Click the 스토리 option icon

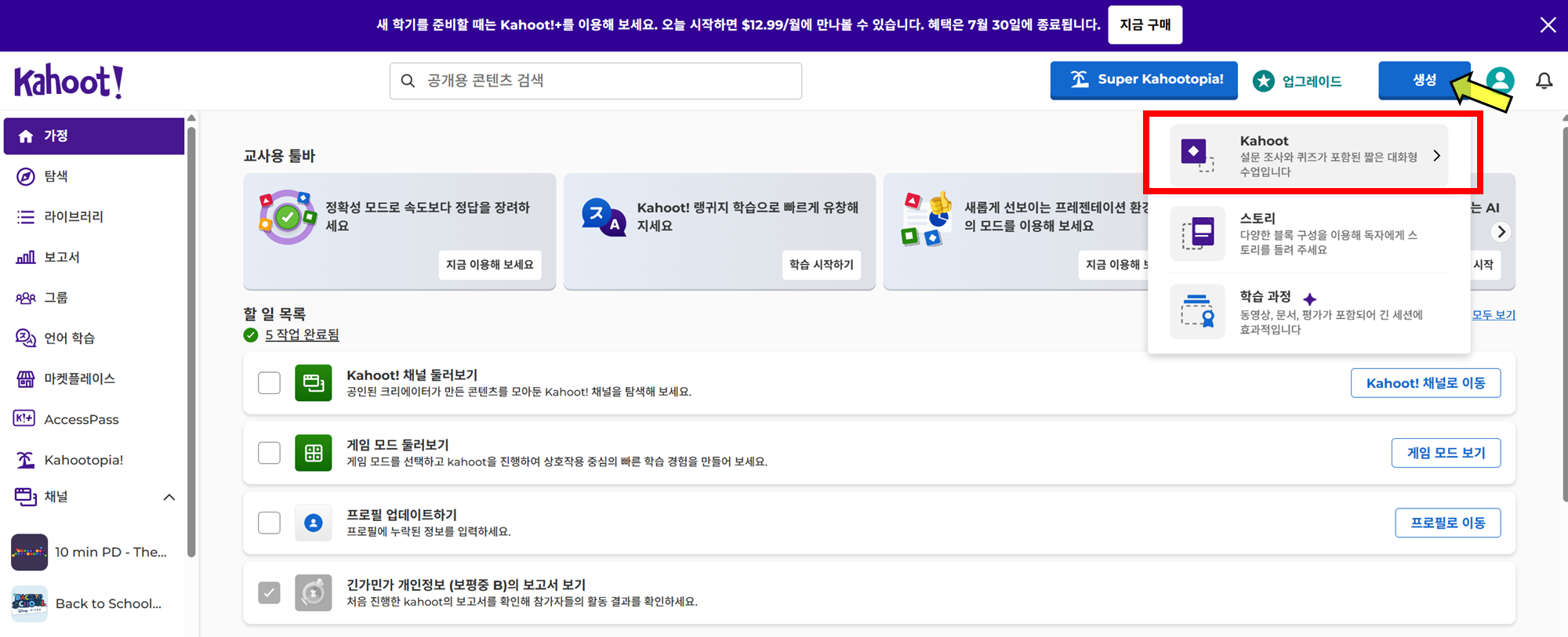(1197, 233)
